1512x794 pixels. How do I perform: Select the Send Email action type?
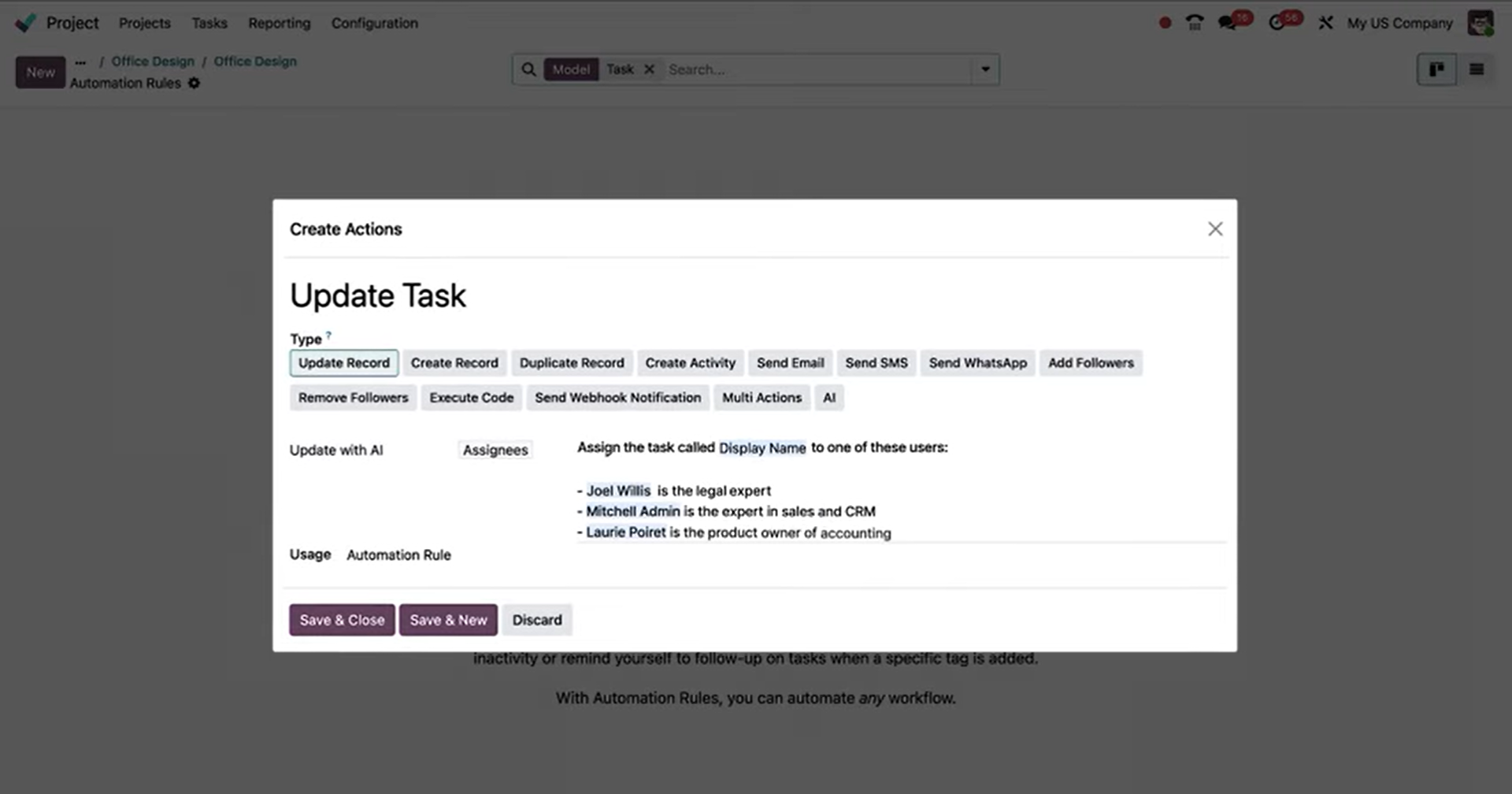click(x=791, y=363)
